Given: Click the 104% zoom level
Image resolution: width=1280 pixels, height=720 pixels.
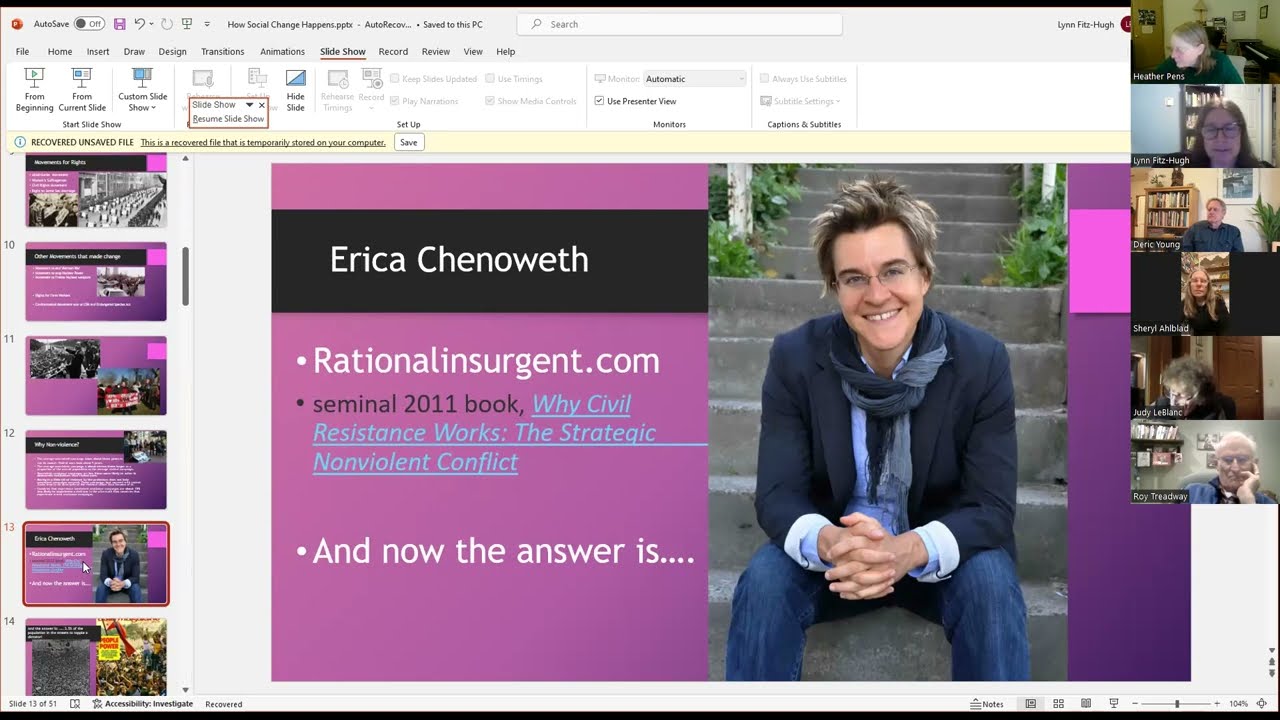Looking at the screenshot, I should (1238, 704).
